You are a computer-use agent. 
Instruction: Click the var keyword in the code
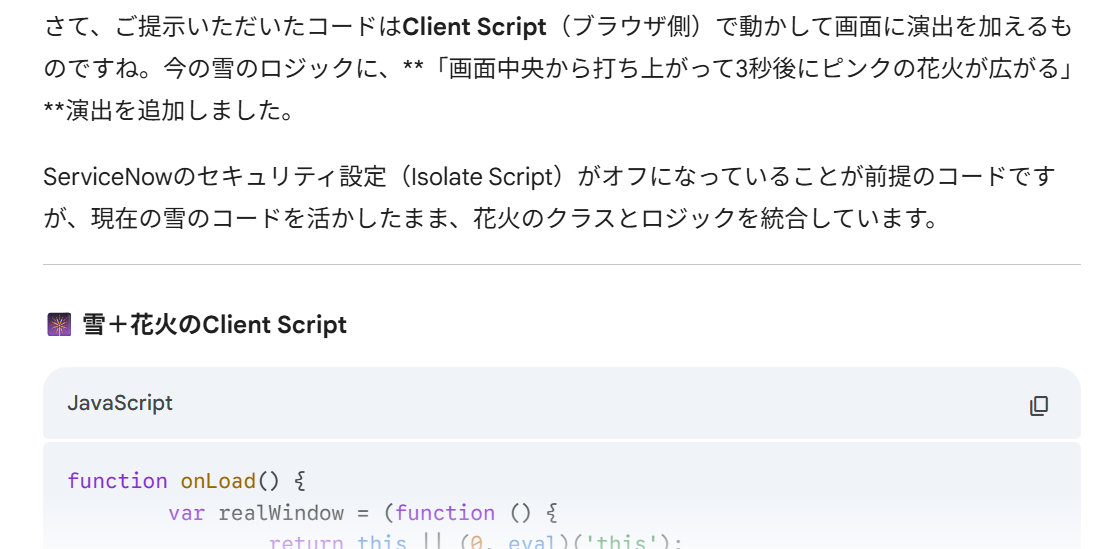coord(186,512)
